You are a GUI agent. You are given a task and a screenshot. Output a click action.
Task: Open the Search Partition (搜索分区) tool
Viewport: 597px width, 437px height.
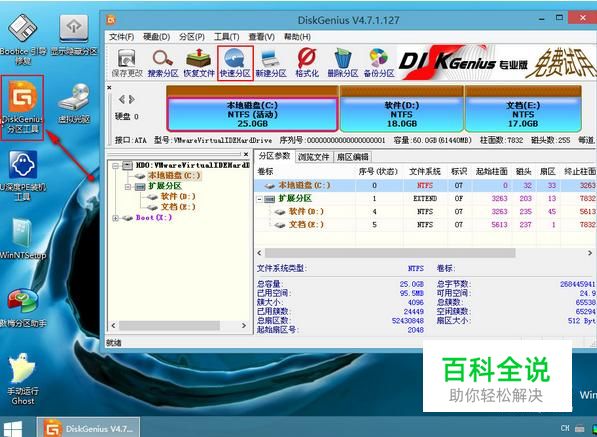click(163, 64)
